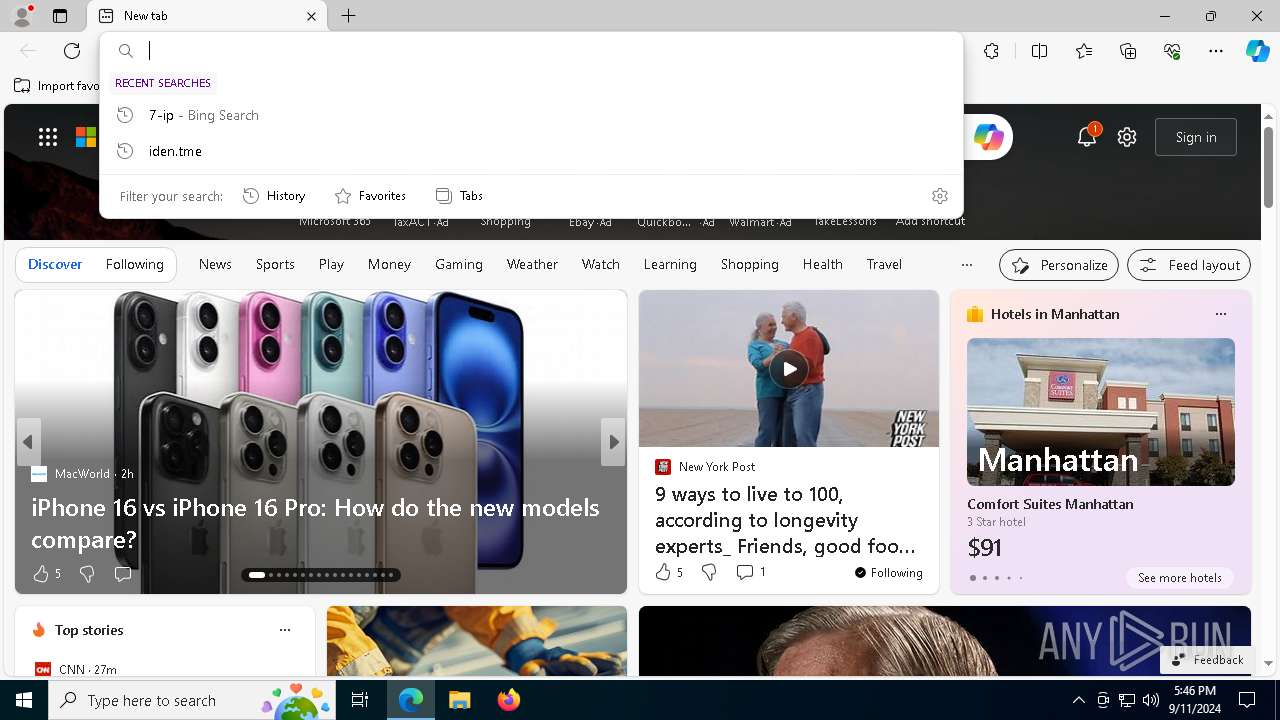Viewport: 1280px width, 720px height.
Task: Open the Sports category
Action: tap(275, 264)
